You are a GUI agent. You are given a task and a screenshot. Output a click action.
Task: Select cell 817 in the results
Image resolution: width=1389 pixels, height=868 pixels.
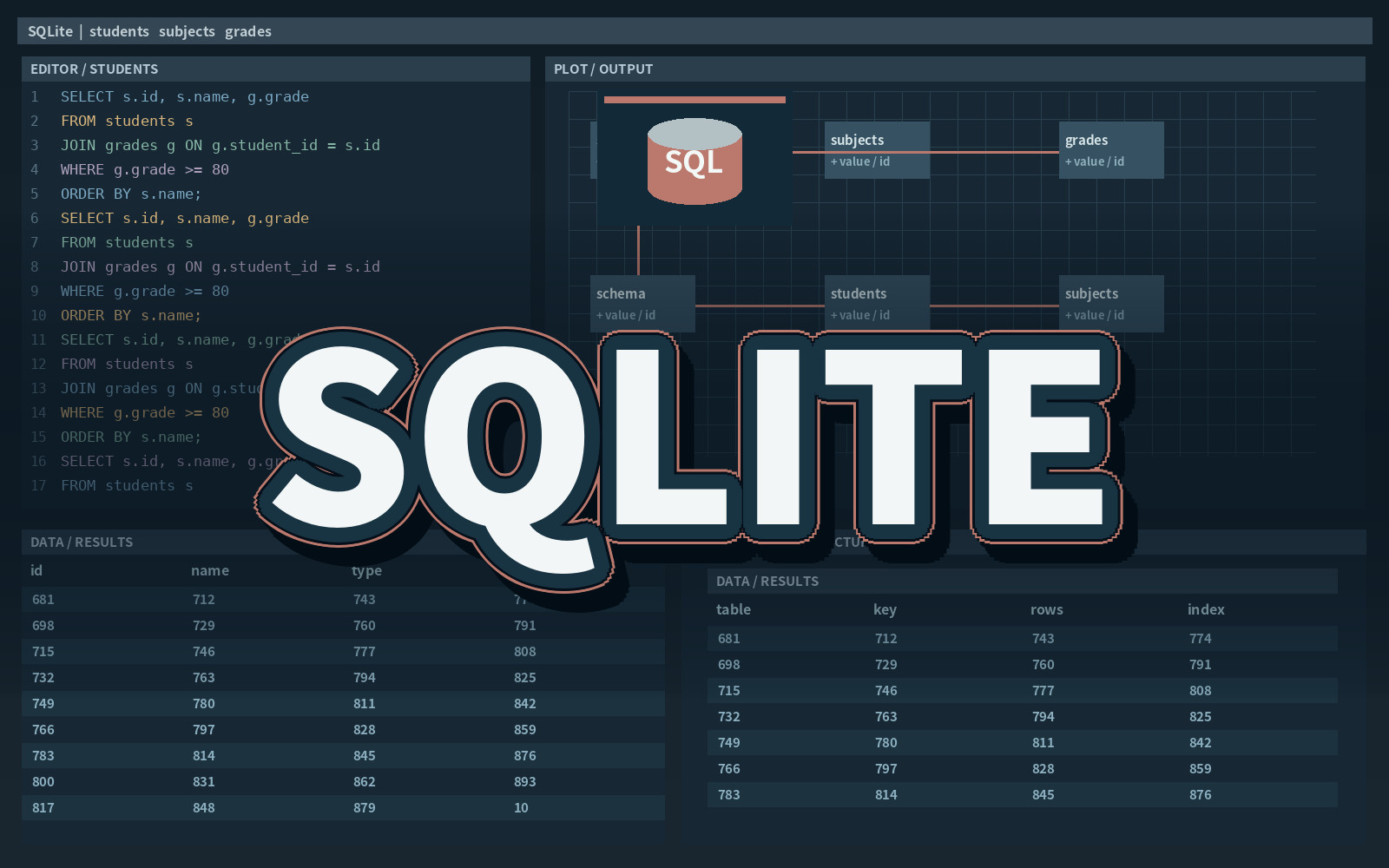tap(43, 807)
